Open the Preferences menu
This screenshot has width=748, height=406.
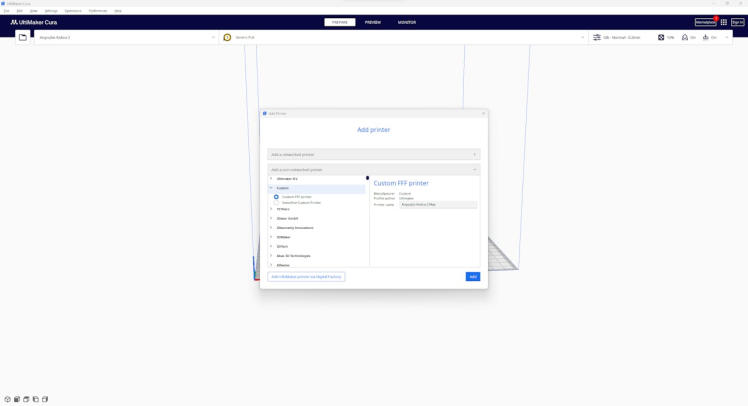pos(98,10)
